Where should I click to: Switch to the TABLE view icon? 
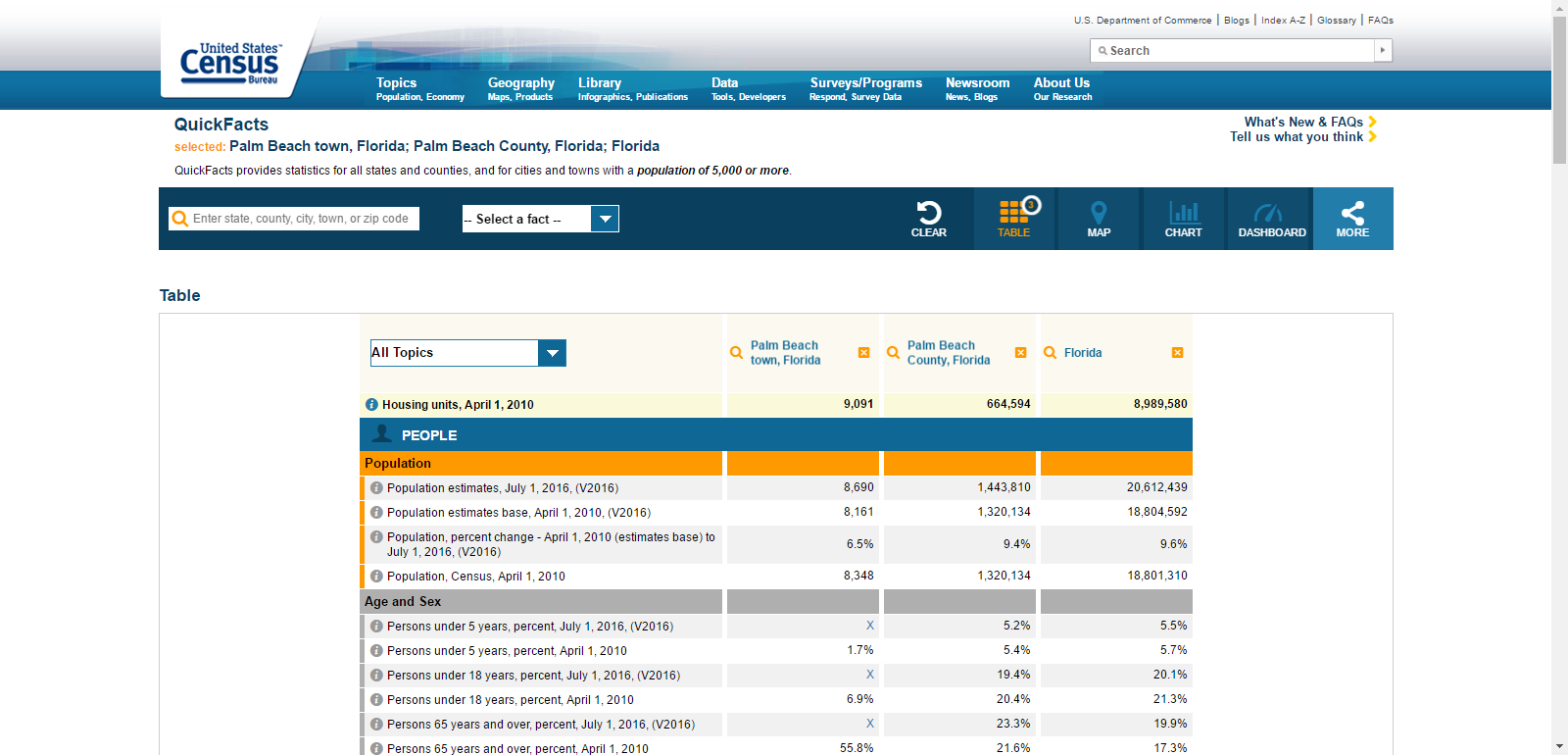coord(1013,212)
